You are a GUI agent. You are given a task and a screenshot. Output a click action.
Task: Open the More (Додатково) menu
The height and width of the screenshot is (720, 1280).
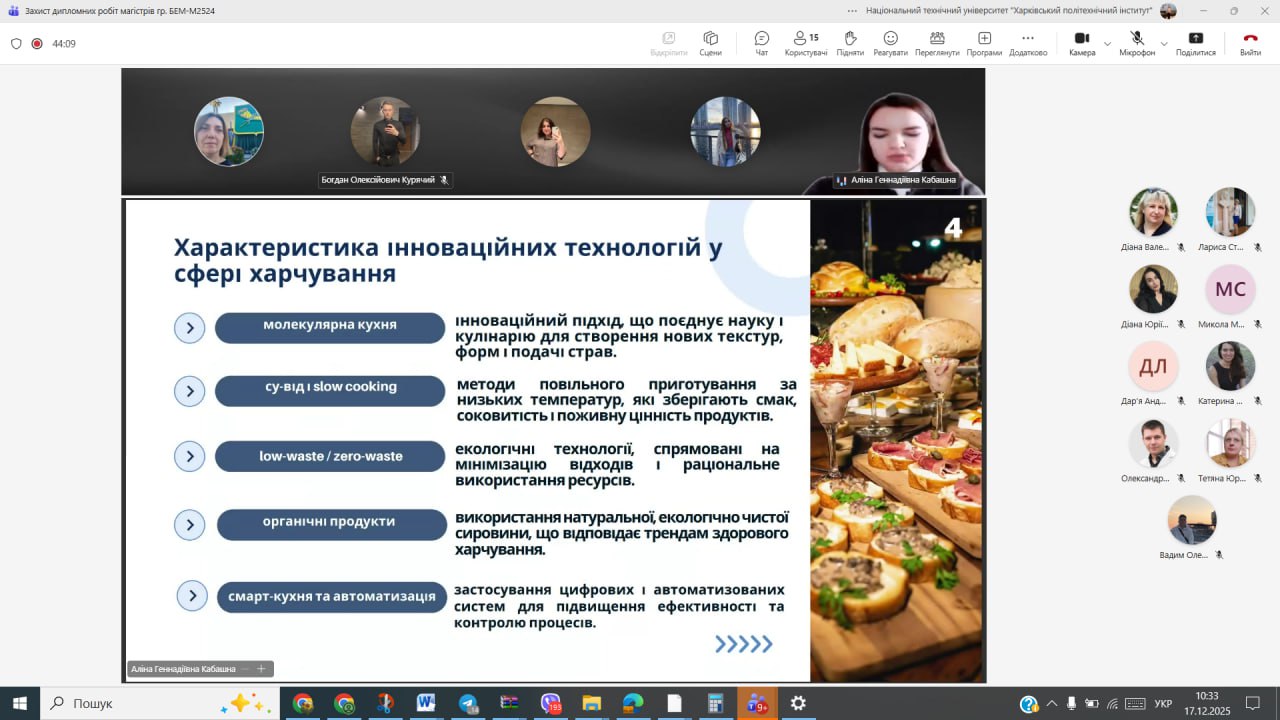[1027, 43]
